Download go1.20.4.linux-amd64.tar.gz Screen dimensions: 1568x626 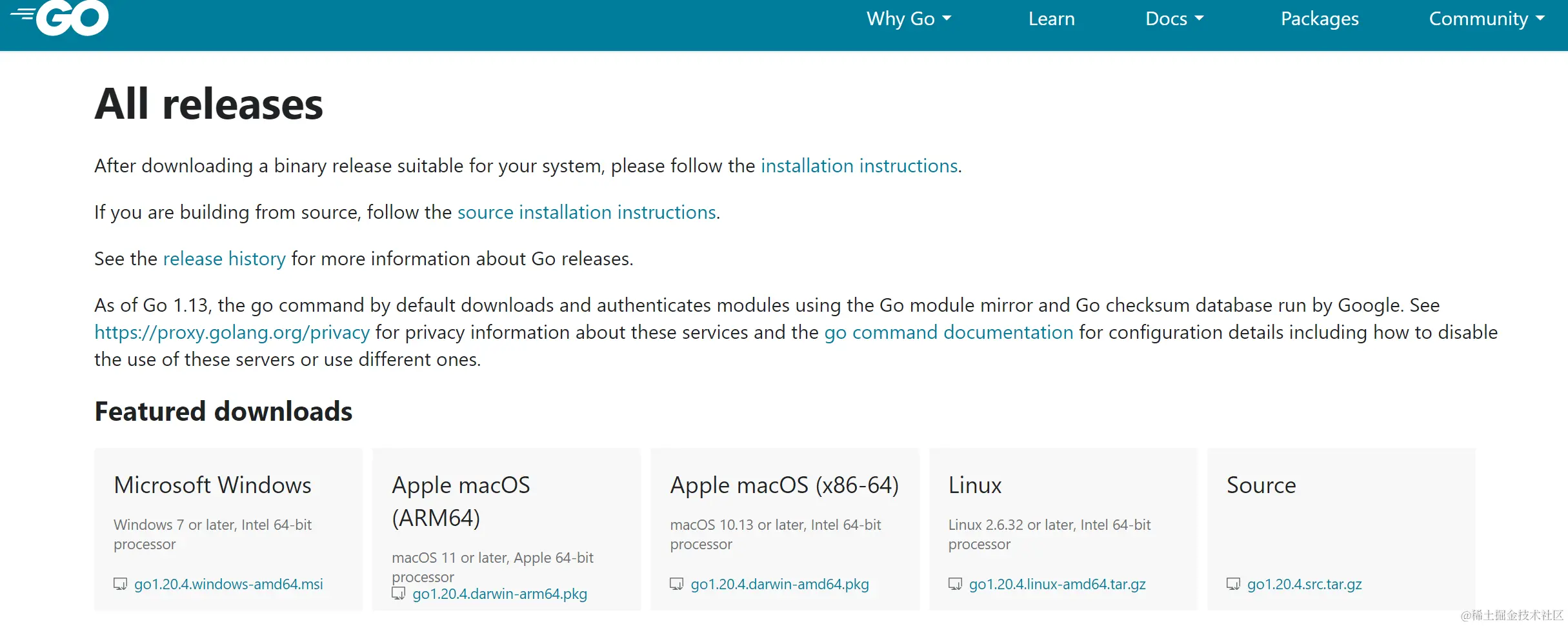(x=1057, y=584)
